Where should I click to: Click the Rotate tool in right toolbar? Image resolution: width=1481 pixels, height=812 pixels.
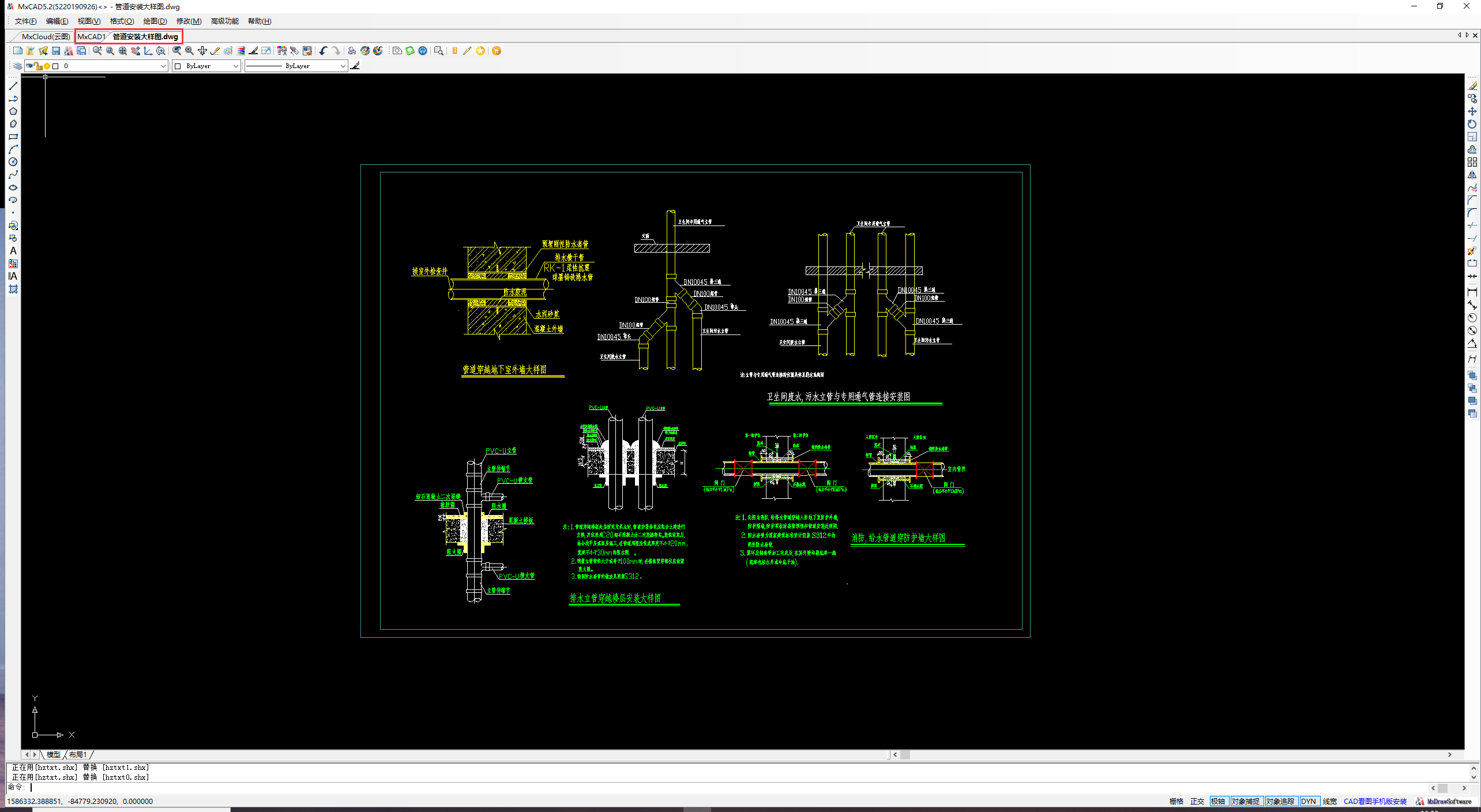tap(1472, 124)
